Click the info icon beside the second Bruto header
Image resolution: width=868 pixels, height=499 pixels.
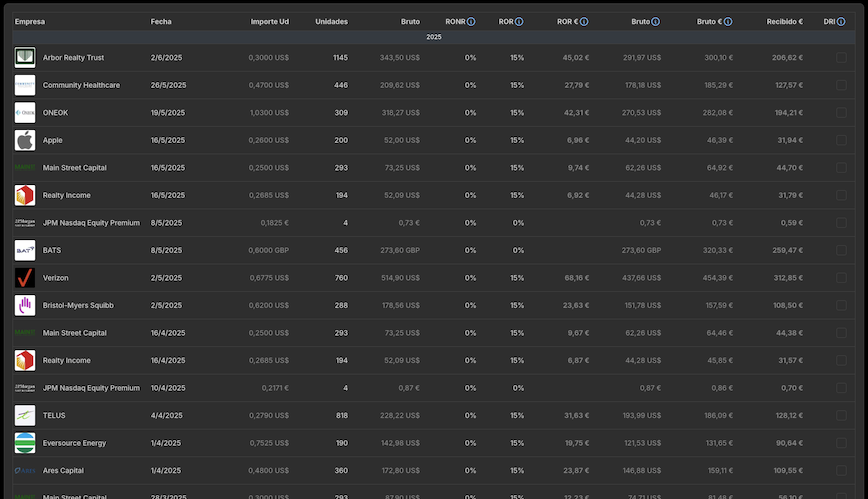coord(655,22)
